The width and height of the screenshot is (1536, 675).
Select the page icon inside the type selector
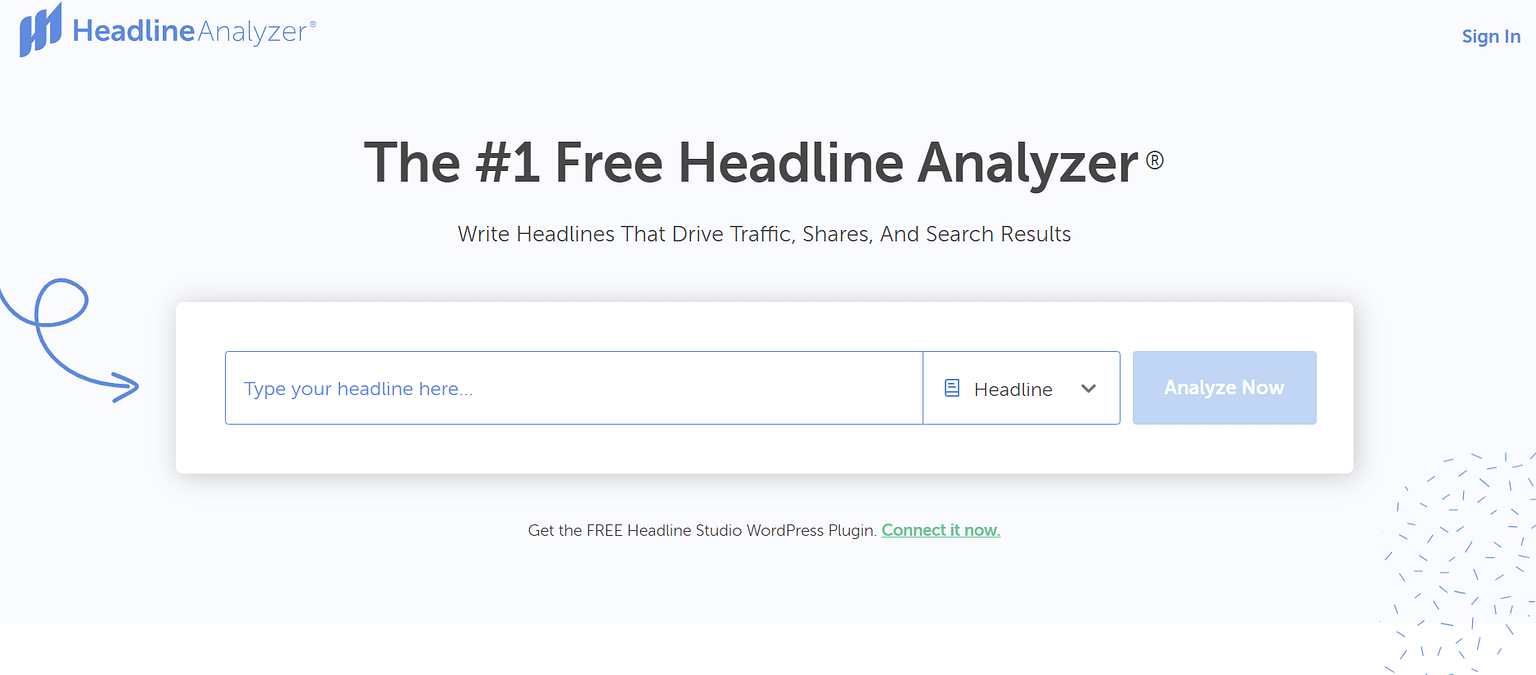(x=950, y=388)
